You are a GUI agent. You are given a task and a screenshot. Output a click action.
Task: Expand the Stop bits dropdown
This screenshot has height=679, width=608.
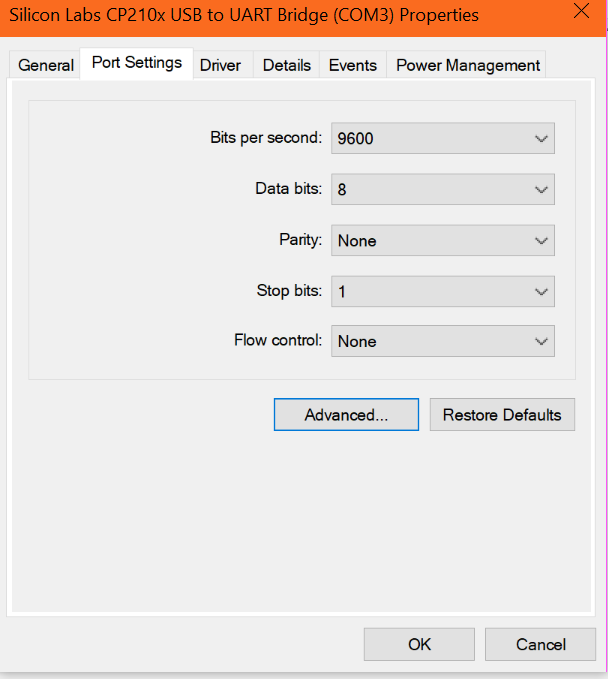click(442, 291)
